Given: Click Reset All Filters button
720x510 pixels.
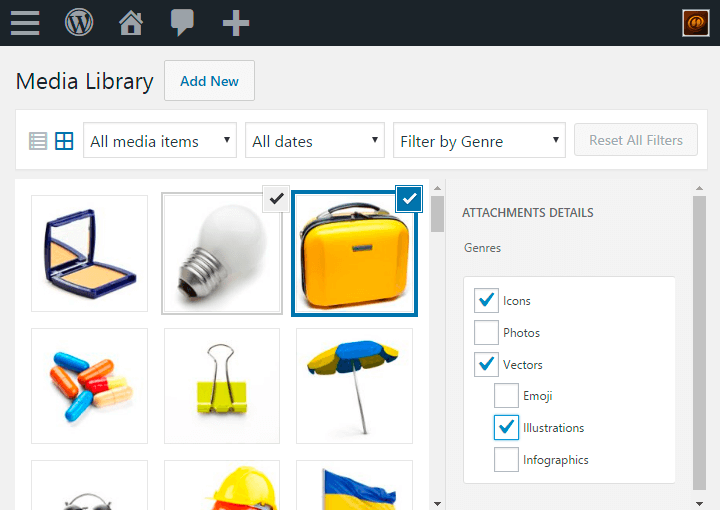Looking at the screenshot, I should (x=636, y=140).
